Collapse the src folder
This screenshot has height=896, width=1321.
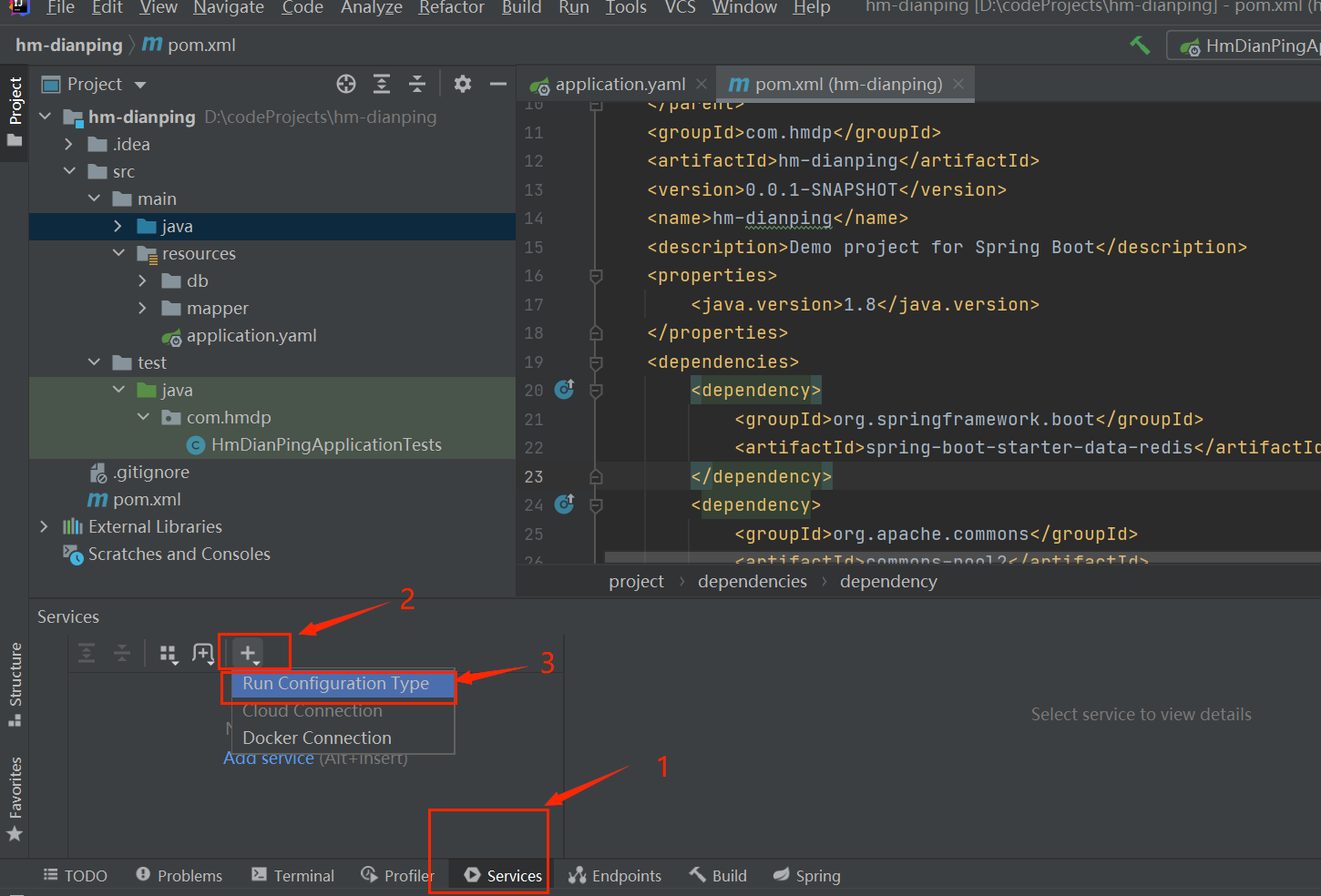tap(69, 171)
